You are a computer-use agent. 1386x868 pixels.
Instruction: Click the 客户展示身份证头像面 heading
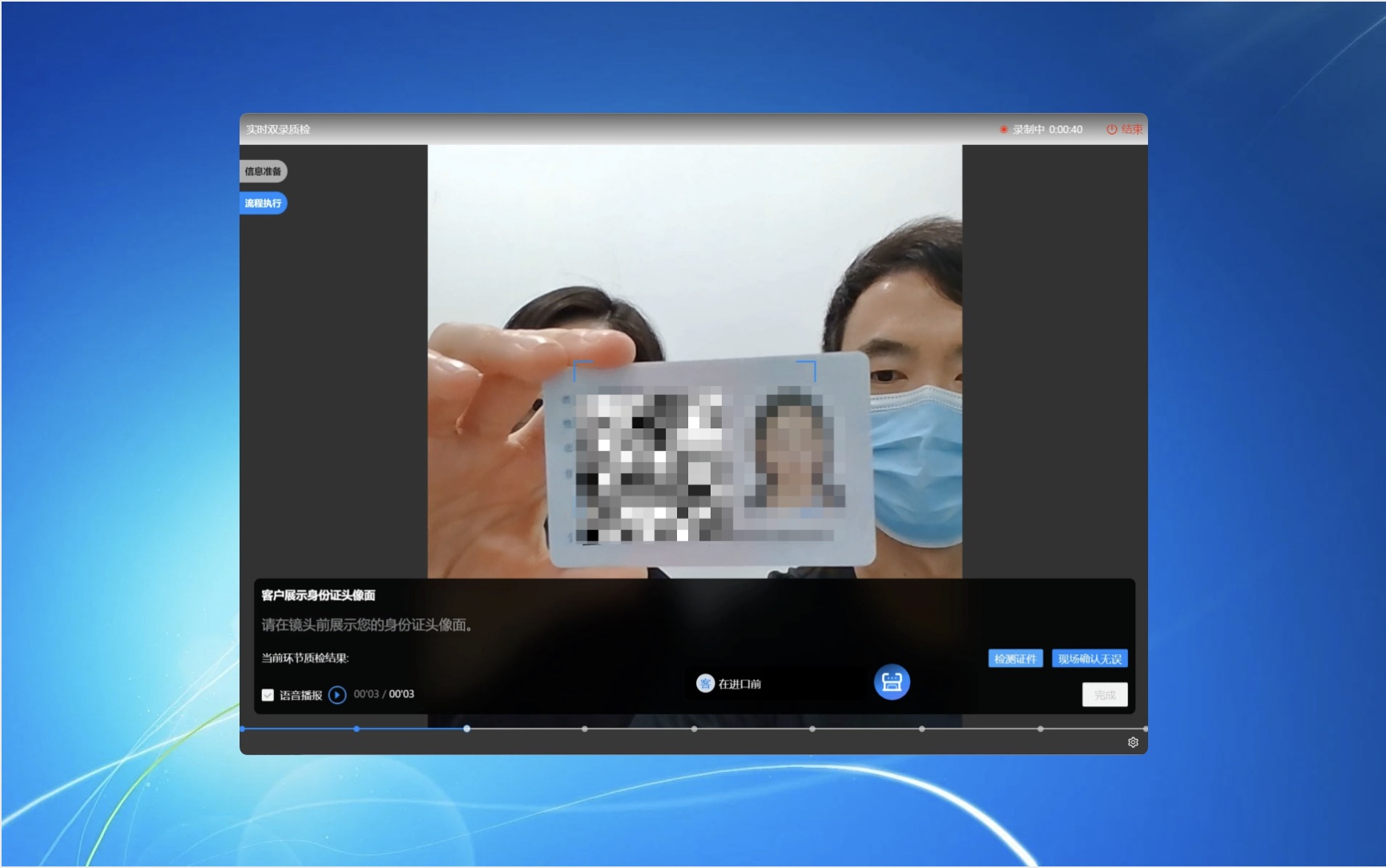coord(318,595)
